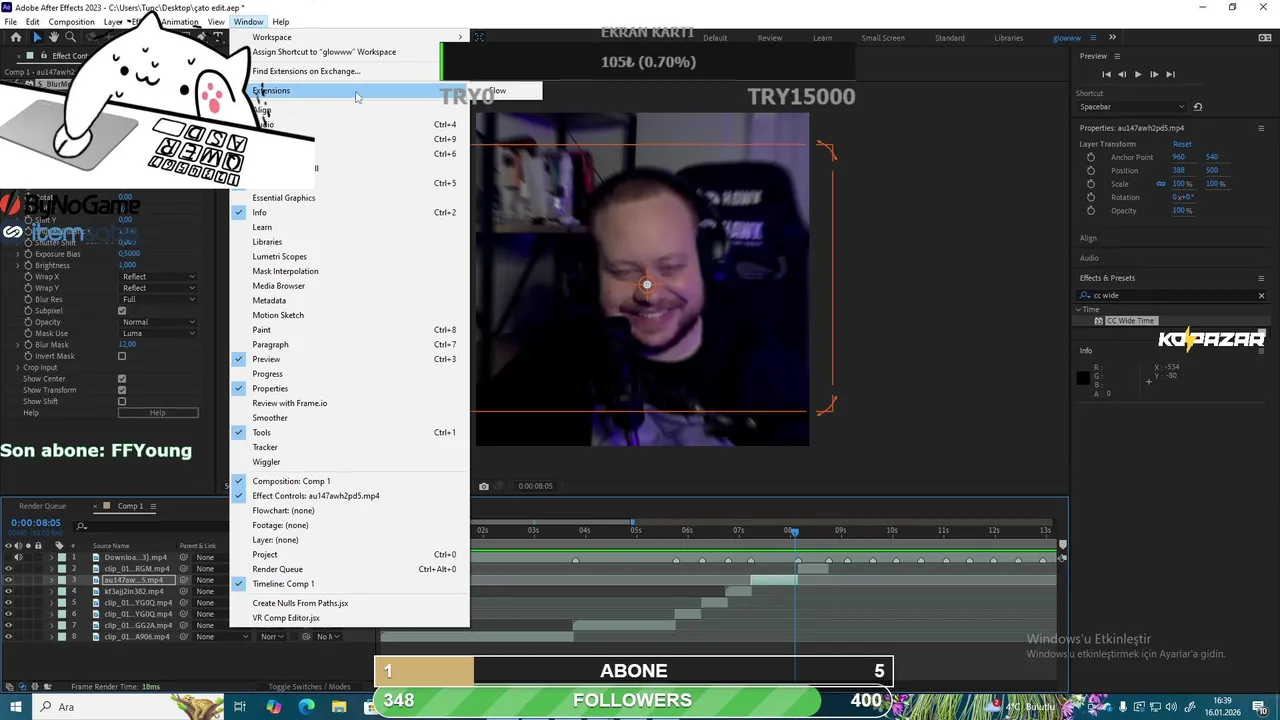
Task: Switch to the Libraries workspace
Action: (1008, 38)
